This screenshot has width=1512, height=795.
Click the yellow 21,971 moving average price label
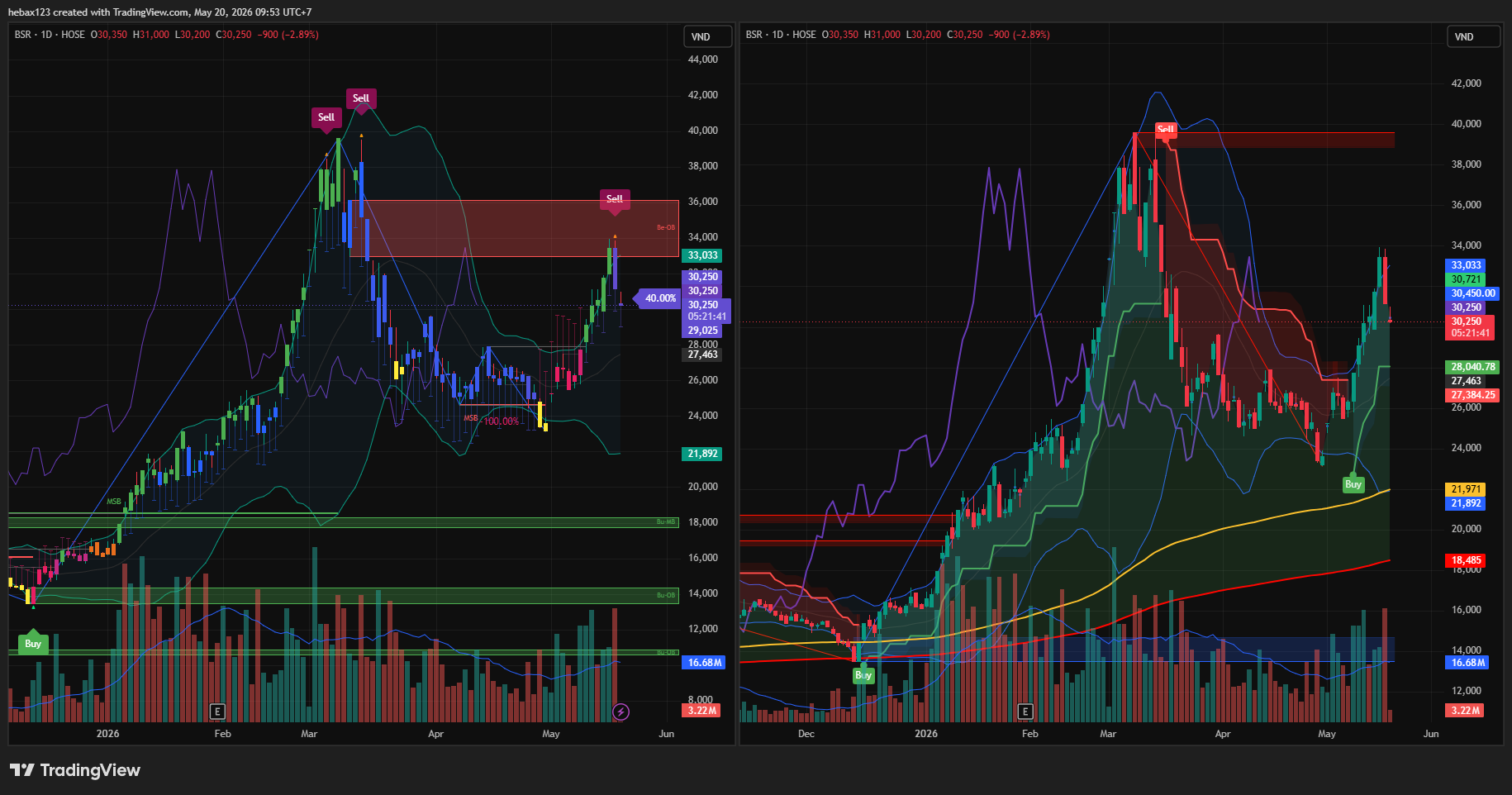pos(1466,489)
